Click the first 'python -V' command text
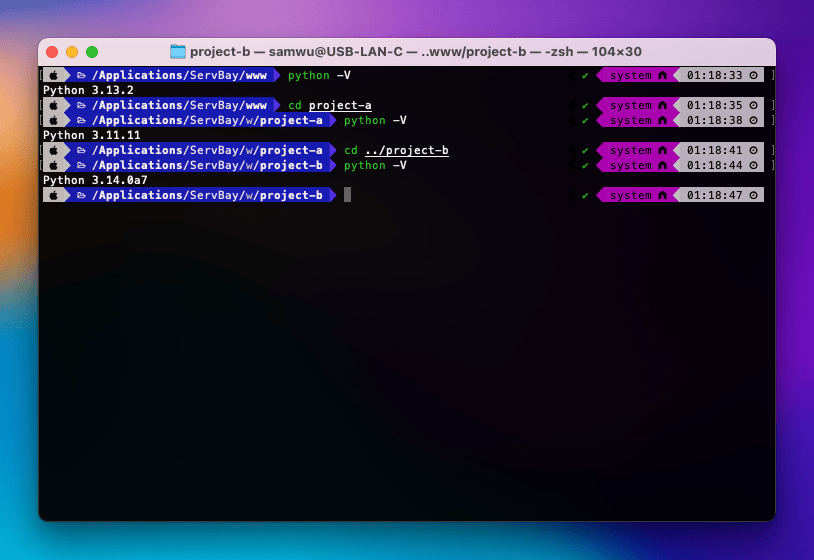The height and width of the screenshot is (560, 814). click(319, 75)
